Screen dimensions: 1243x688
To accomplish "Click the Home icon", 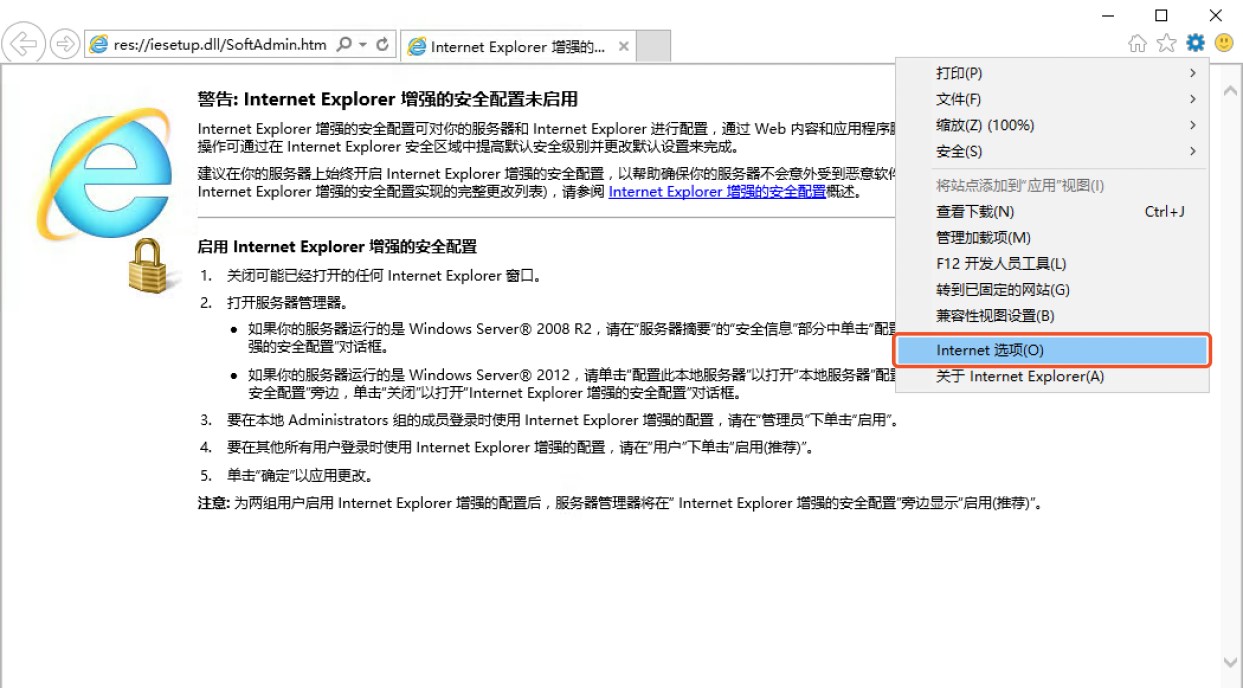I will click(1137, 43).
